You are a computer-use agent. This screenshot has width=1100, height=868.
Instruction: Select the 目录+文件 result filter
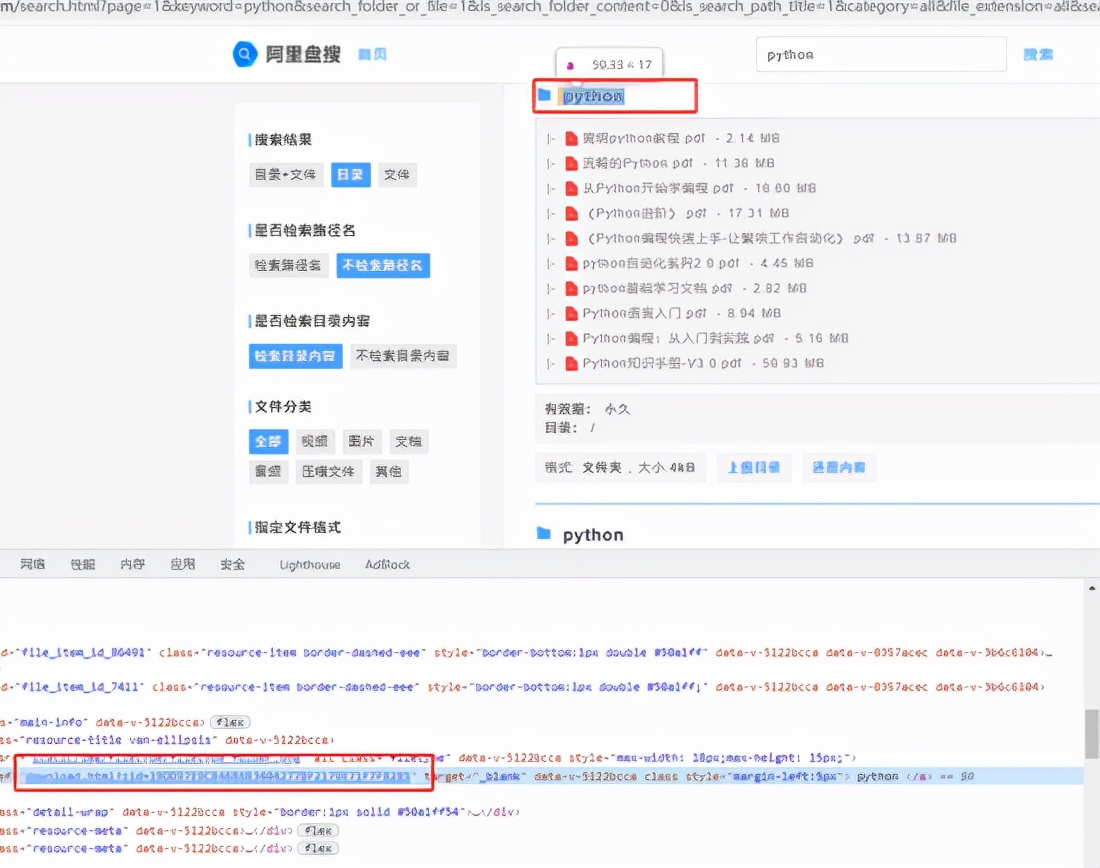tap(286, 175)
